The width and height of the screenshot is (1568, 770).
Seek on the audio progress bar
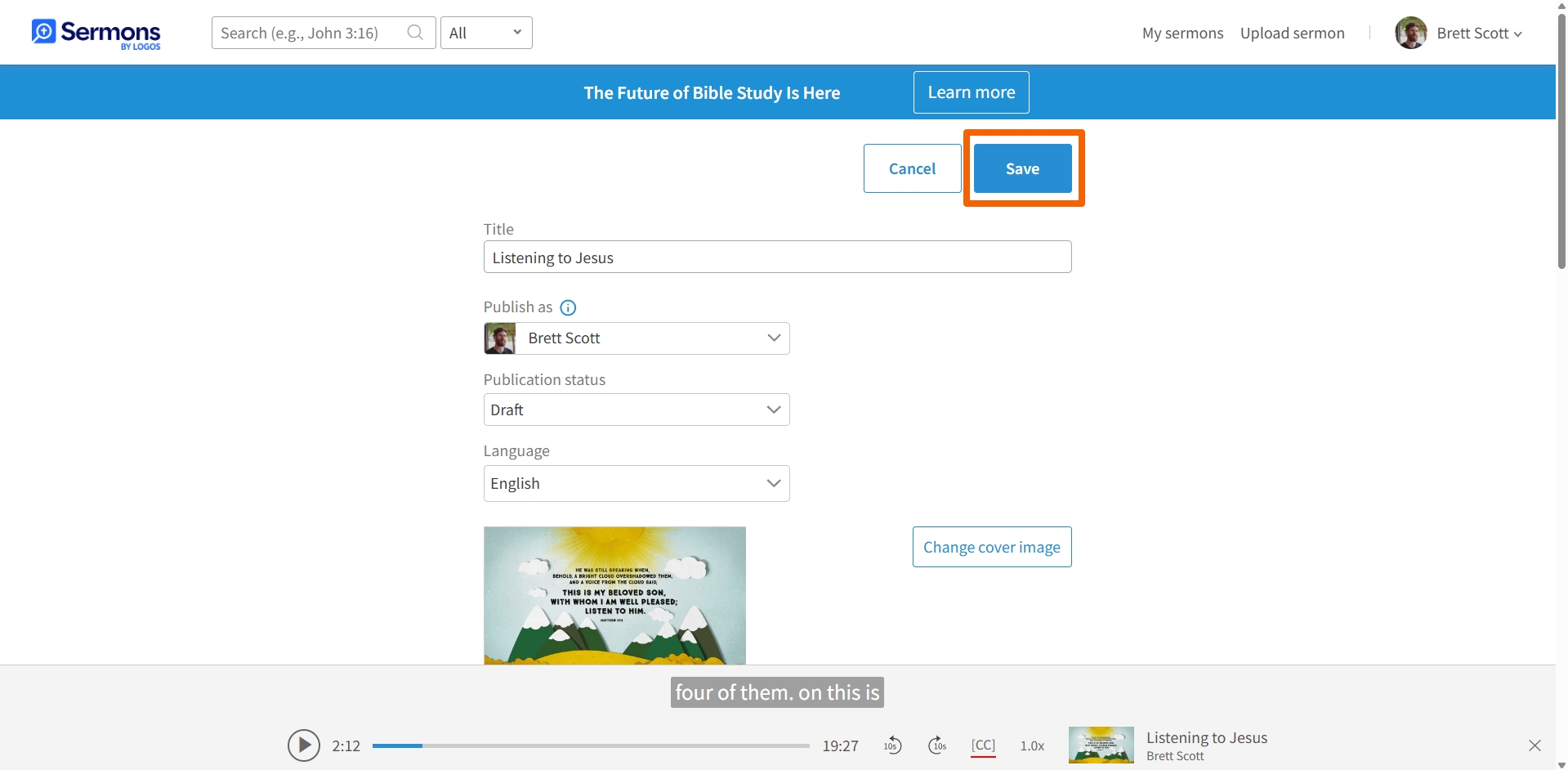591,745
